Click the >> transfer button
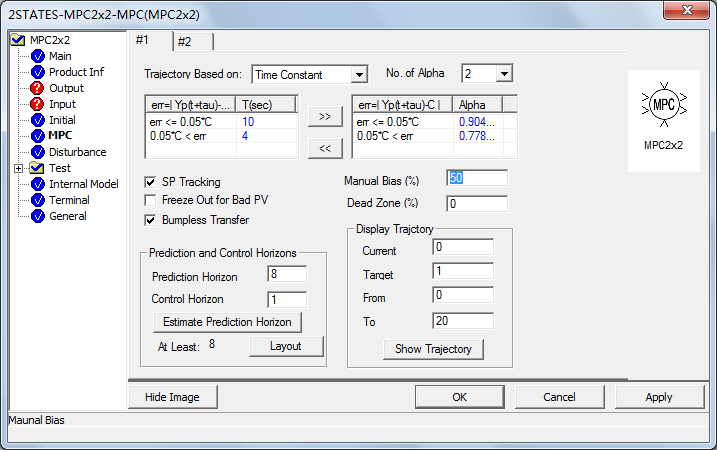This screenshot has width=717, height=450. [325, 116]
